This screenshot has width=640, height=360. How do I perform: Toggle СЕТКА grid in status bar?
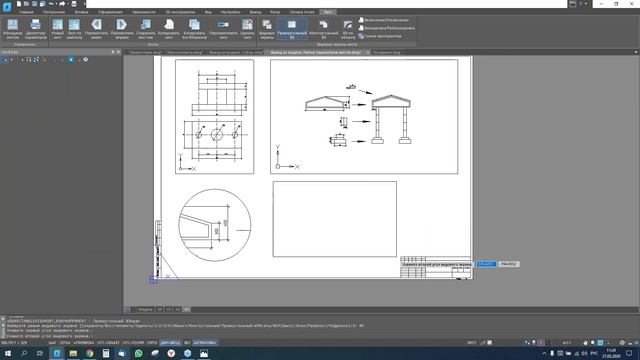tap(65, 343)
